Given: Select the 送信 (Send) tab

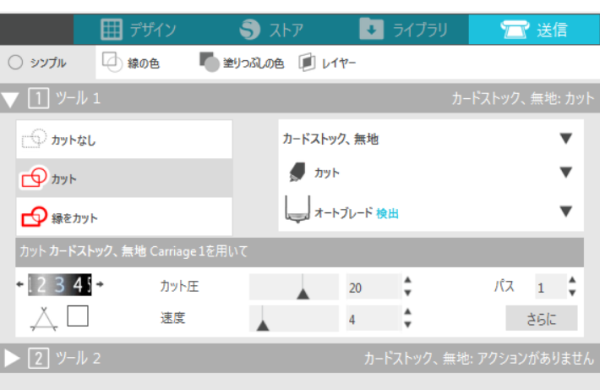Looking at the screenshot, I should pos(534,29).
